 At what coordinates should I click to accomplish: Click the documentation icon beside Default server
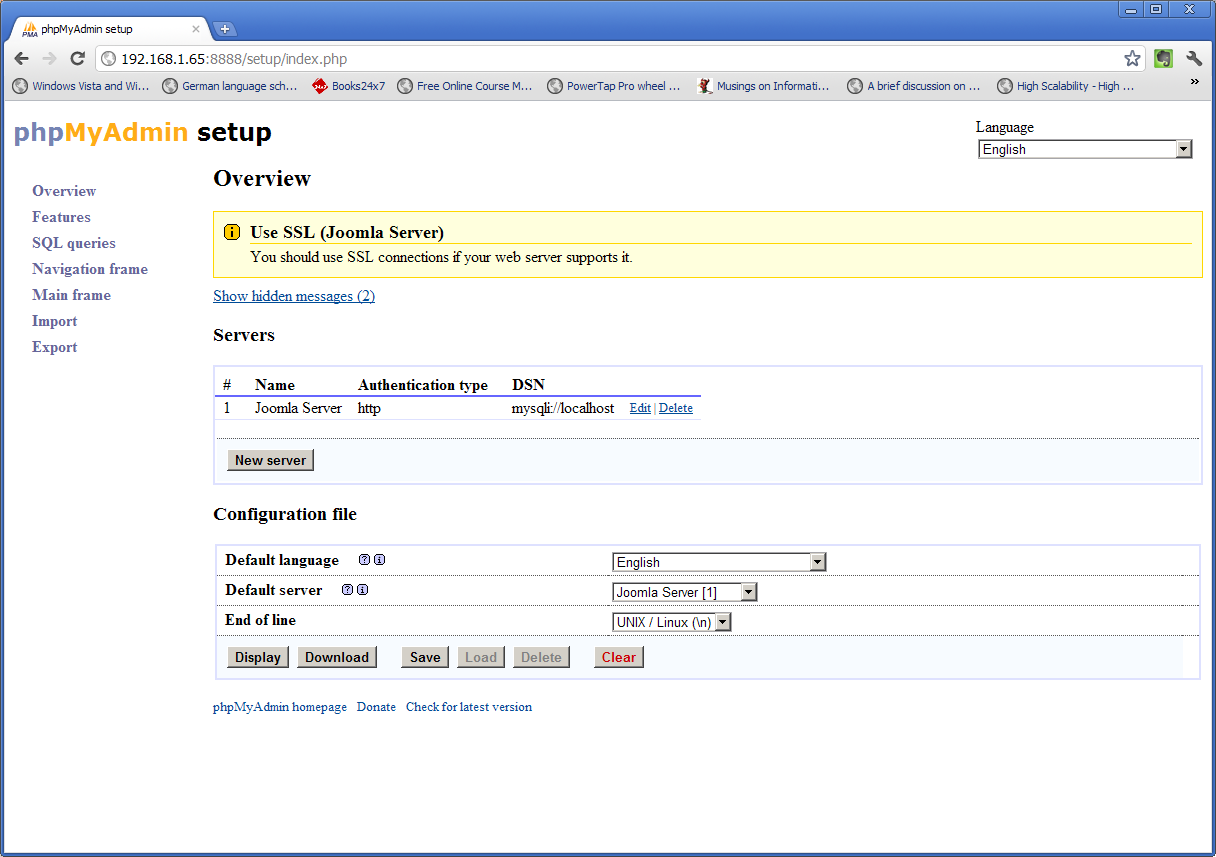click(x=362, y=590)
